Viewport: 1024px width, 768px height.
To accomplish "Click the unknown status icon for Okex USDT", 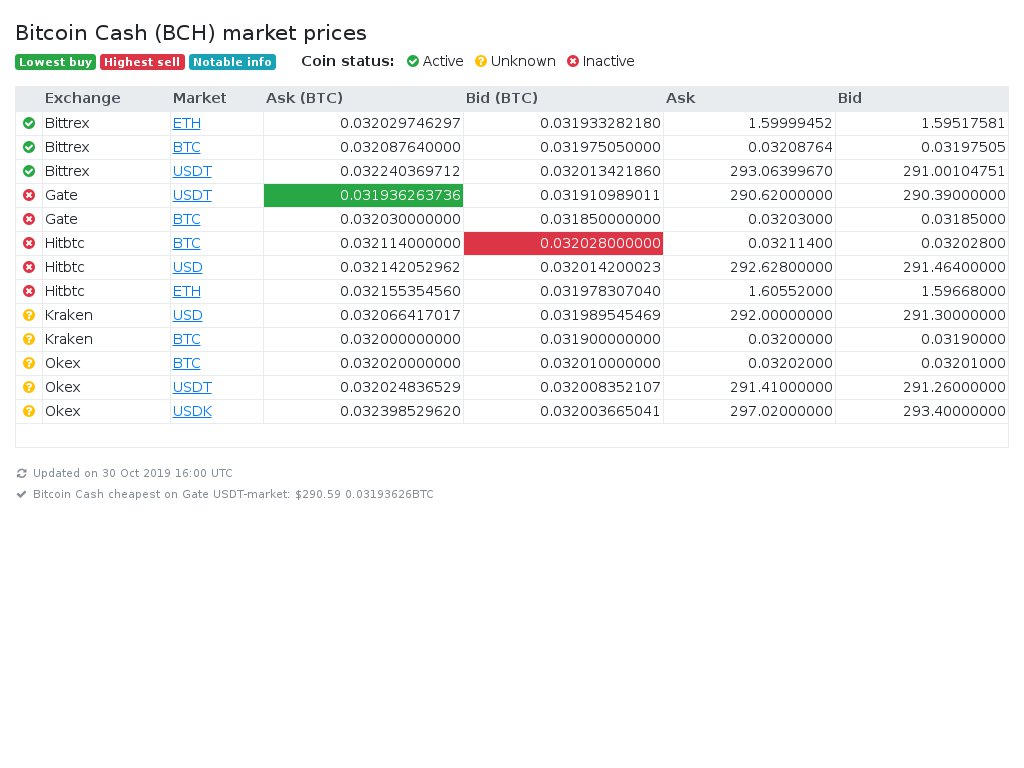I will point(29,387).
